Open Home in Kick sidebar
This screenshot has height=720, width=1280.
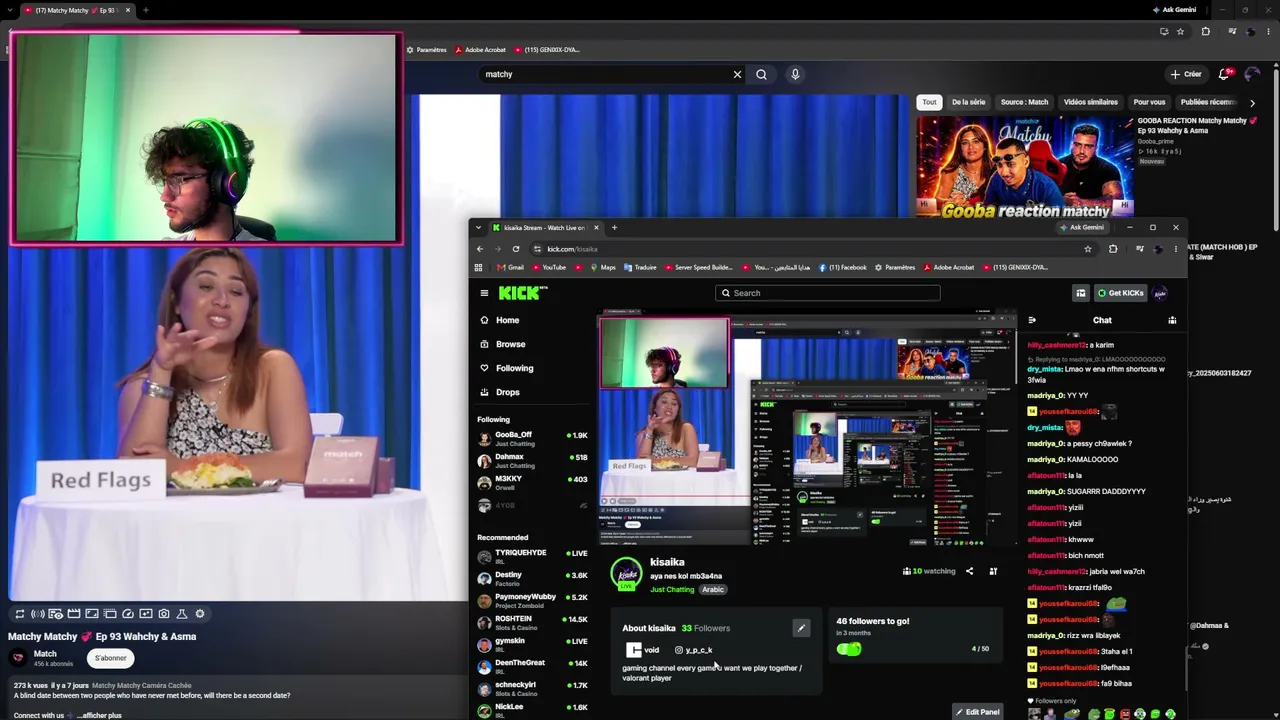pos(508,320)
